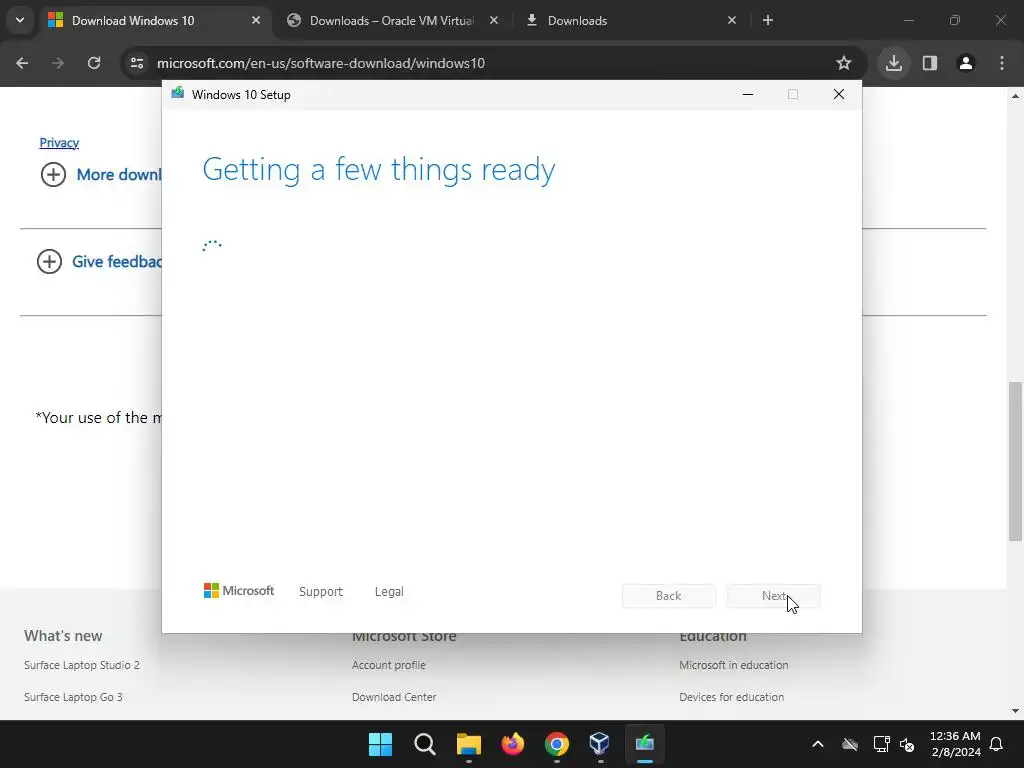Viewport: 1024px width, 768px height.
Task: Bookmark this page with the star icon
Action: [844, 63]
